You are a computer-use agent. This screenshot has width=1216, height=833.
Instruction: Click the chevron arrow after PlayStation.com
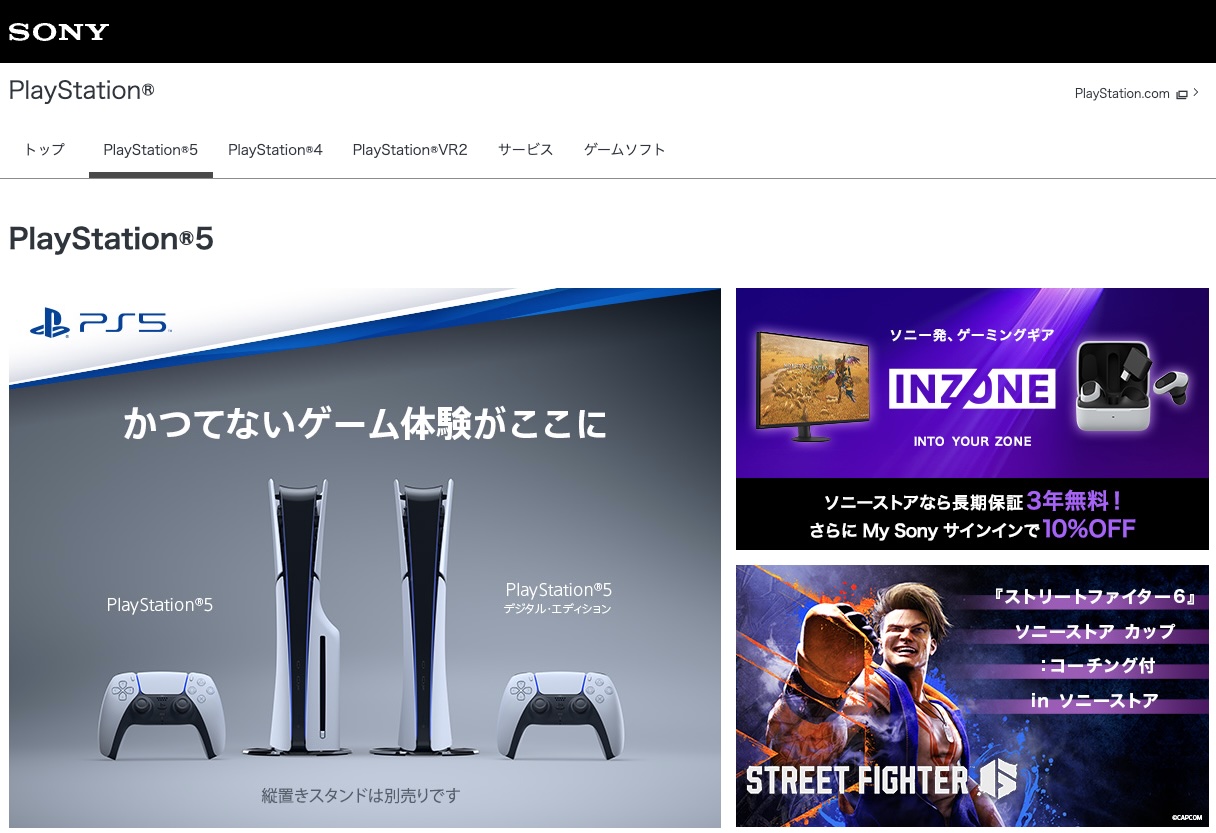point(1196,93)
